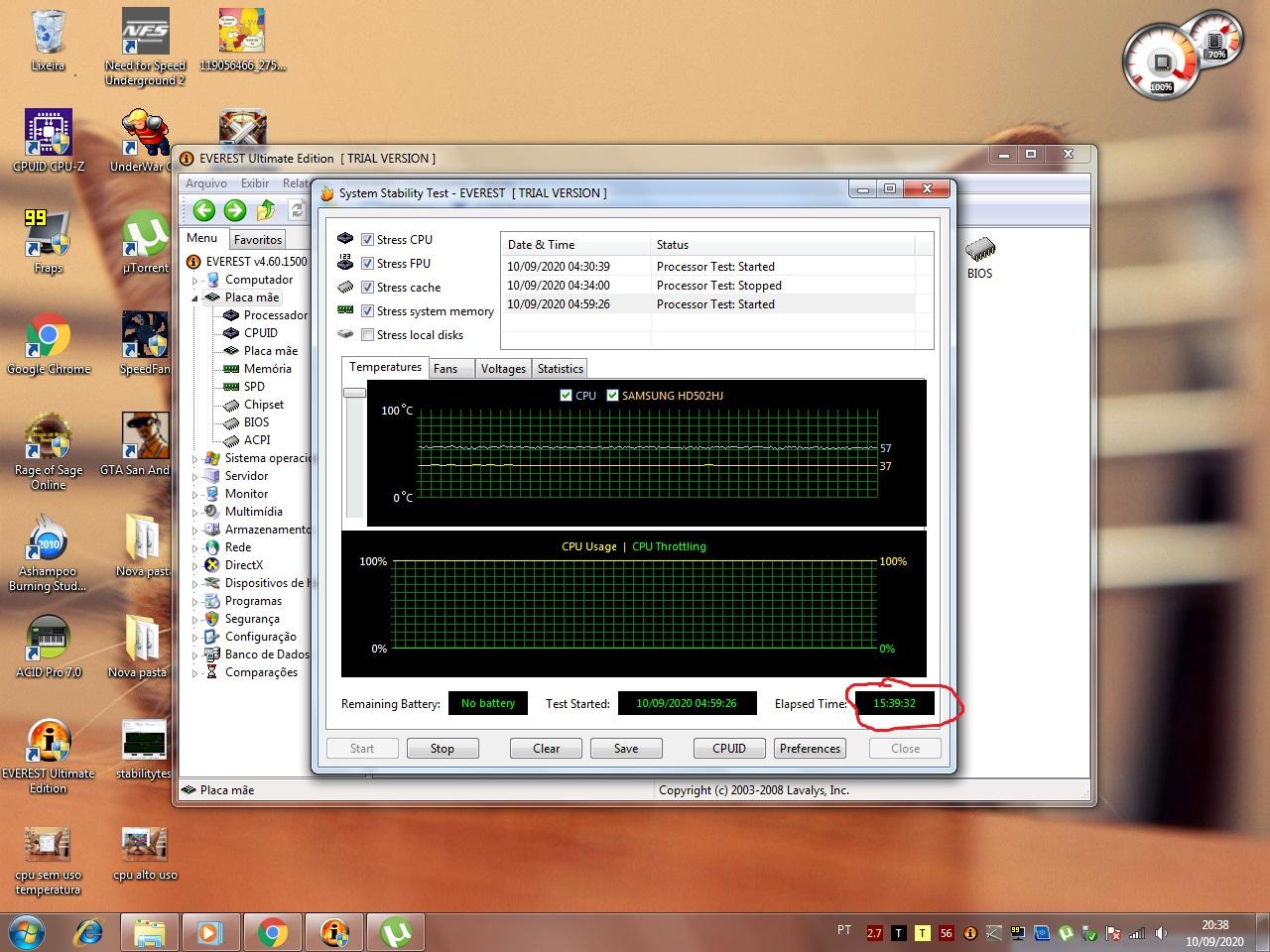Image resolution: width=1270 pixels, height=952 pixels.
Task: Expand the Sistema operacional tree node
Action: [x=195, y=459]
